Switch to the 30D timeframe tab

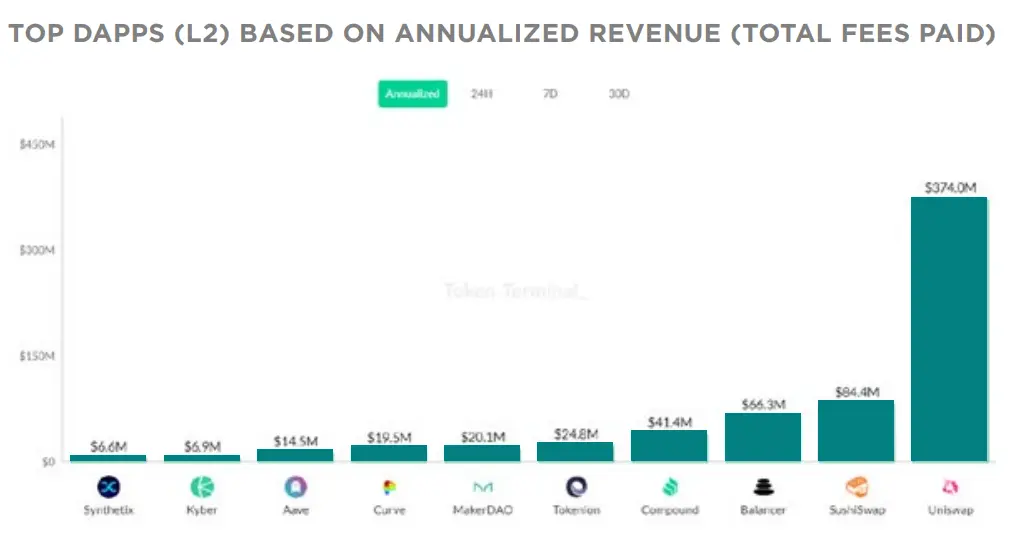(x=619, y=94)
